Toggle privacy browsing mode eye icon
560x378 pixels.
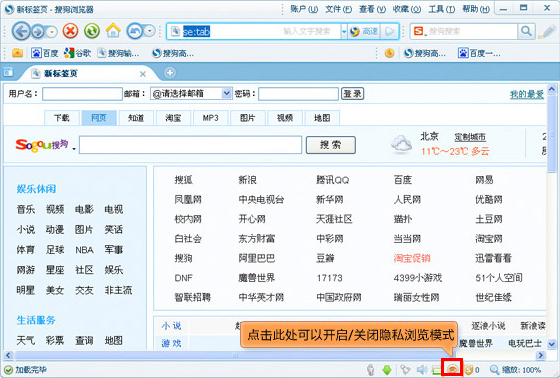coord(452,368)
